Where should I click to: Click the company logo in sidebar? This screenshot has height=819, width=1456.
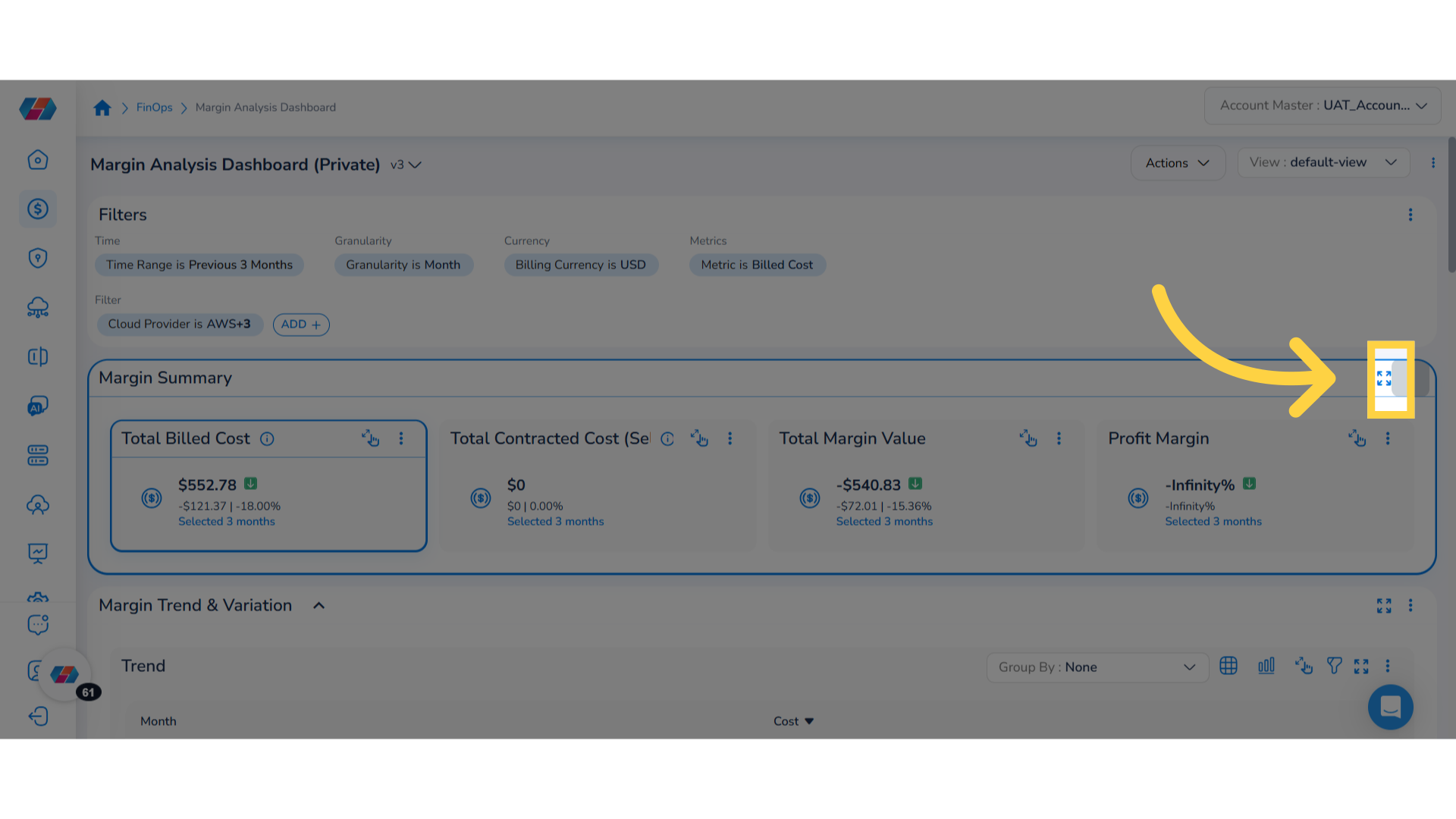coord(38,108)
